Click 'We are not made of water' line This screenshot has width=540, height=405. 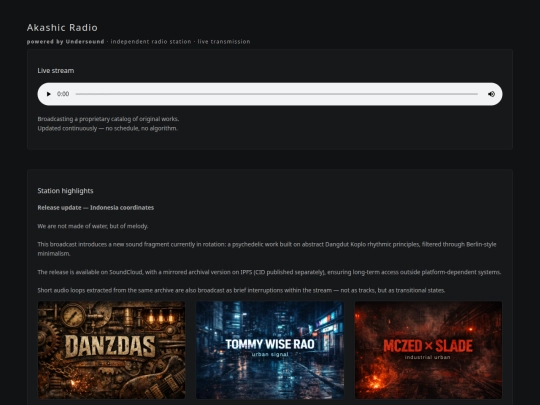point(93,226)
